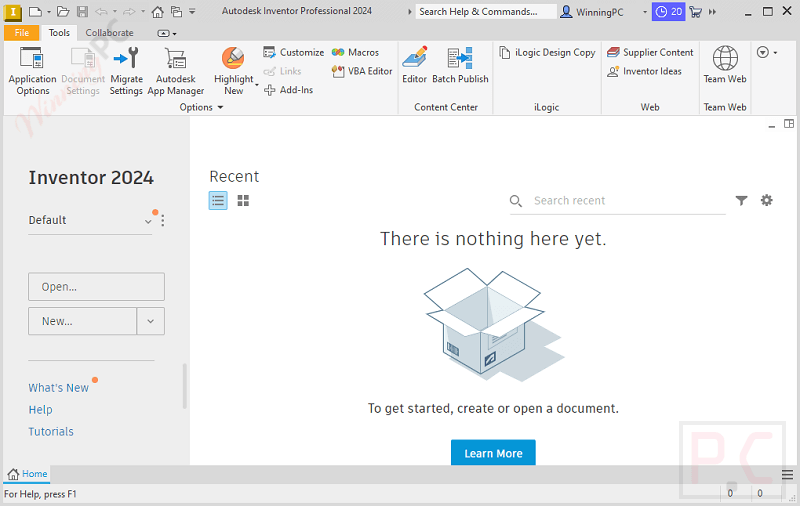Click the left panel scrollbar
The width and height of the screenshot is (800, 506).
[x=184, y=386]
